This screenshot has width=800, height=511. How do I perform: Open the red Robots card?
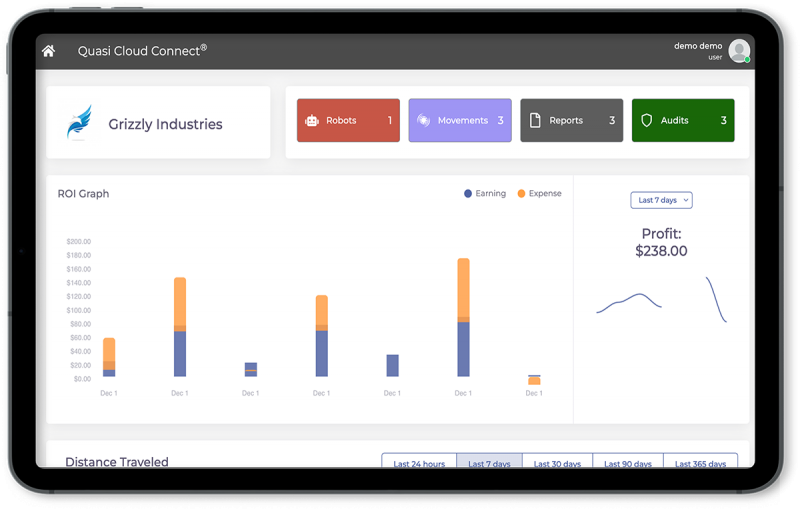click(348, 121)
